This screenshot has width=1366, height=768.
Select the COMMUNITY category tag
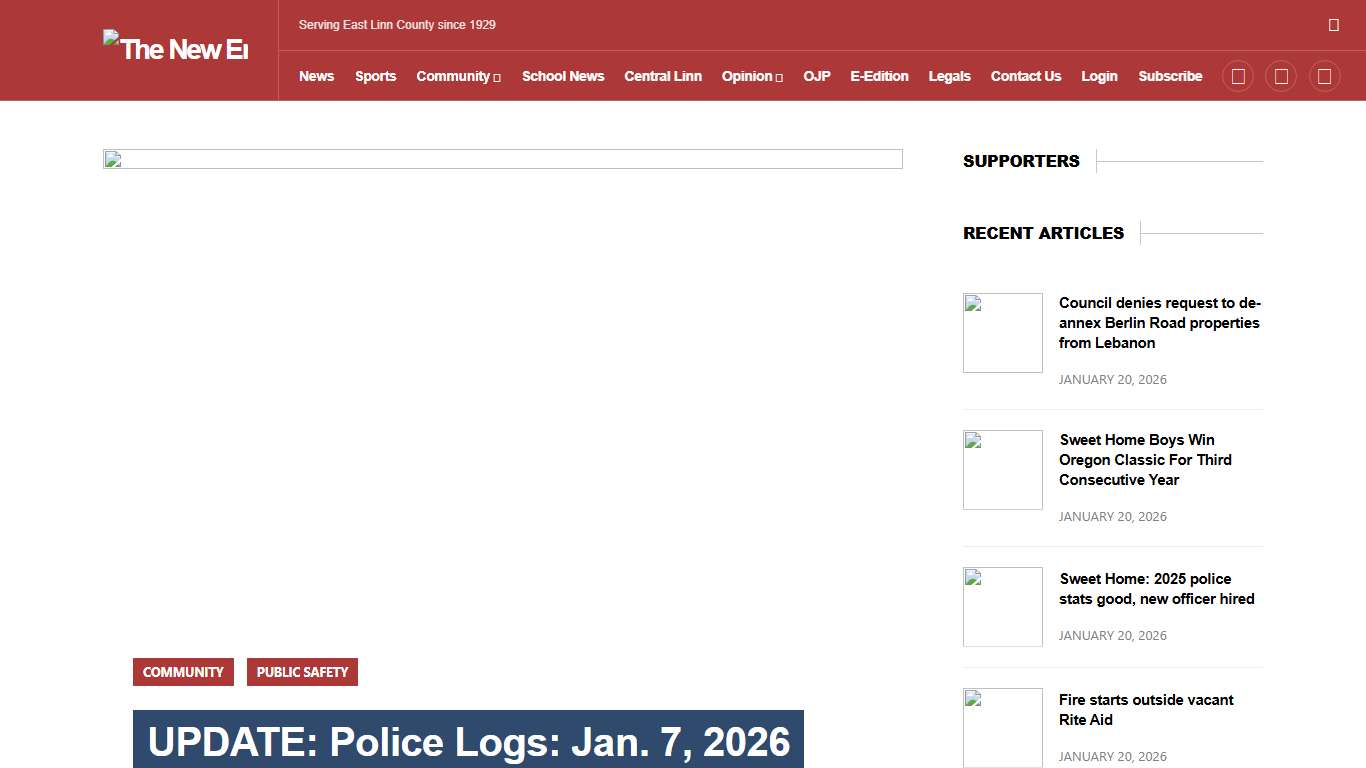pyautogui.click(x=183, y=672)
